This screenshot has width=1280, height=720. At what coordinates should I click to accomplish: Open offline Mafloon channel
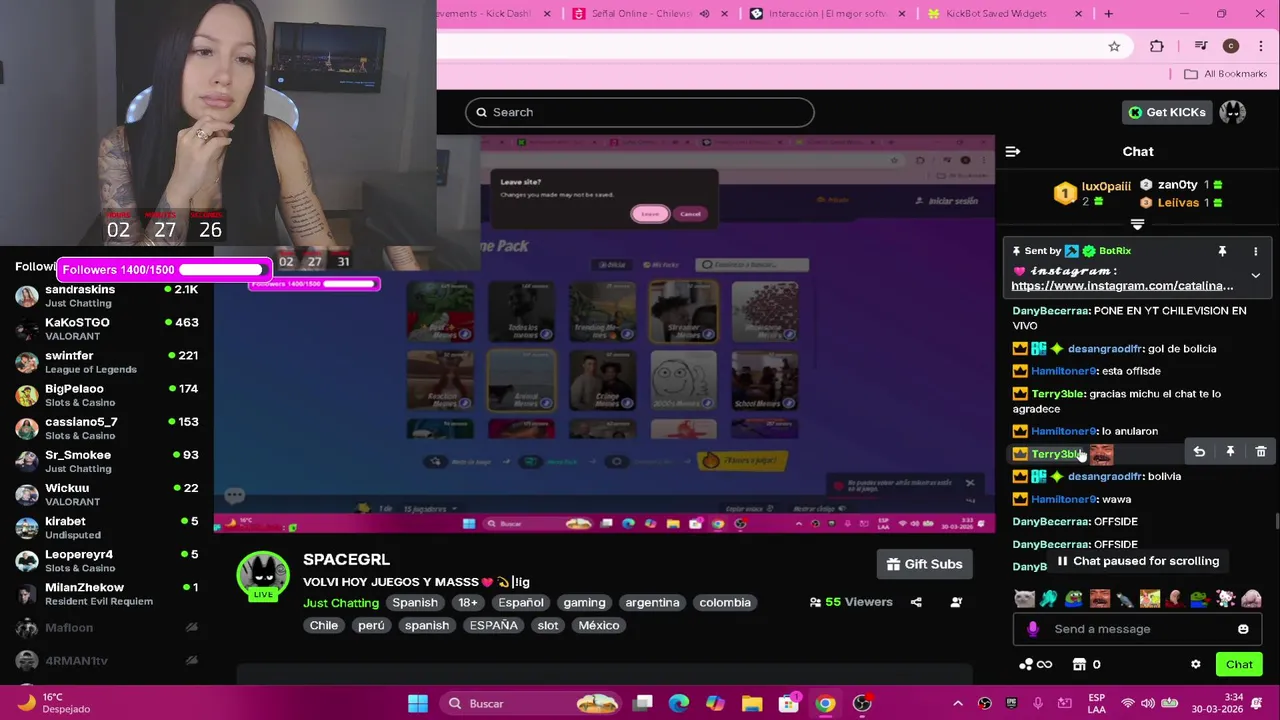point(106,628)
